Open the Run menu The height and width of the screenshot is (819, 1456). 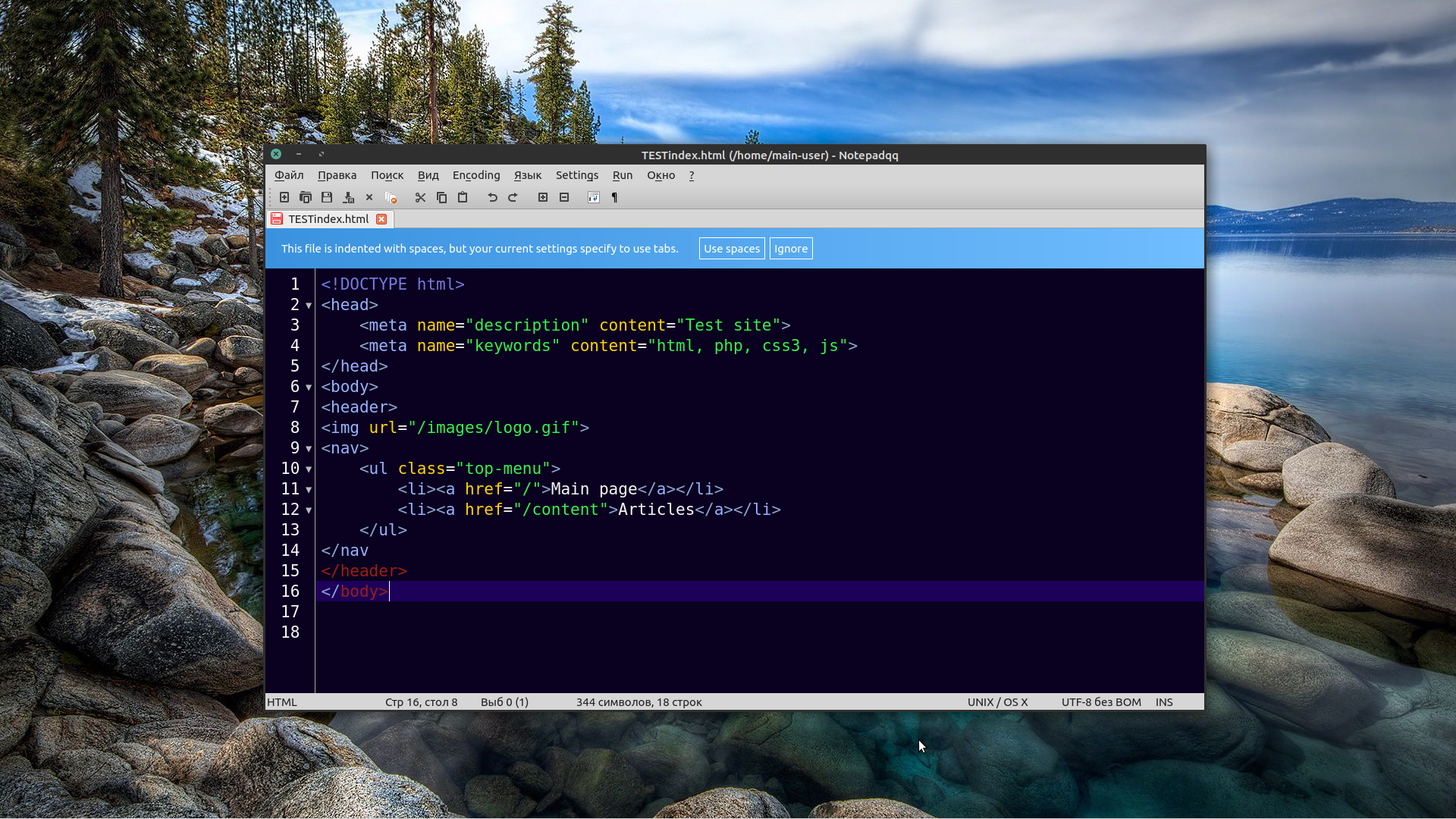click(x=623, y=175)
